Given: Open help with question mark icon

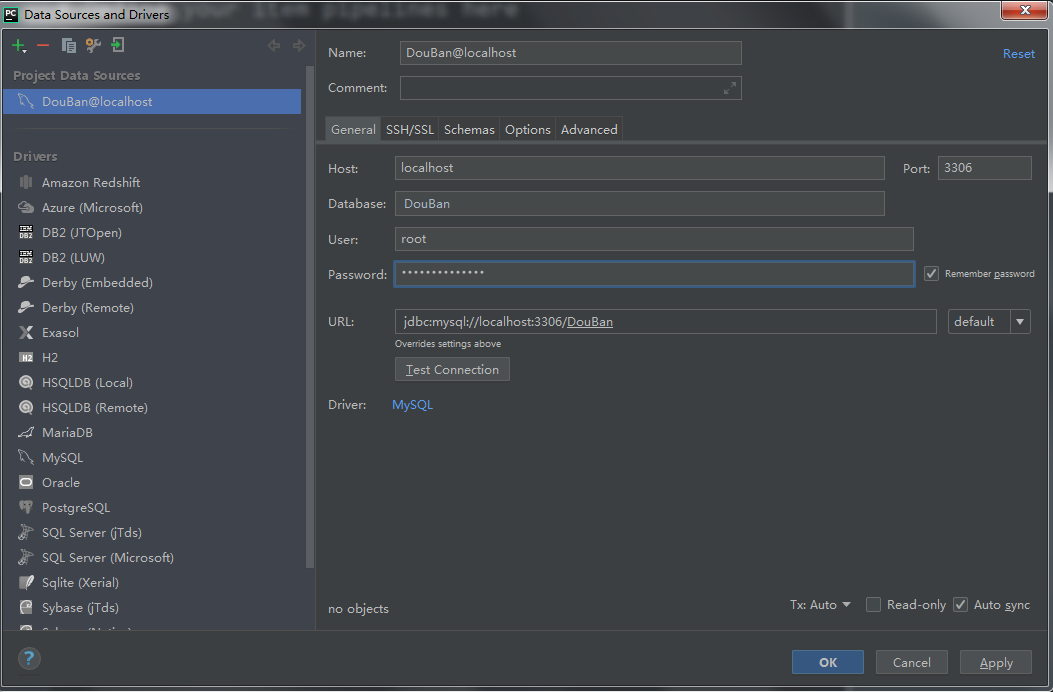Looking at the screenshot, I should [29, 658].
